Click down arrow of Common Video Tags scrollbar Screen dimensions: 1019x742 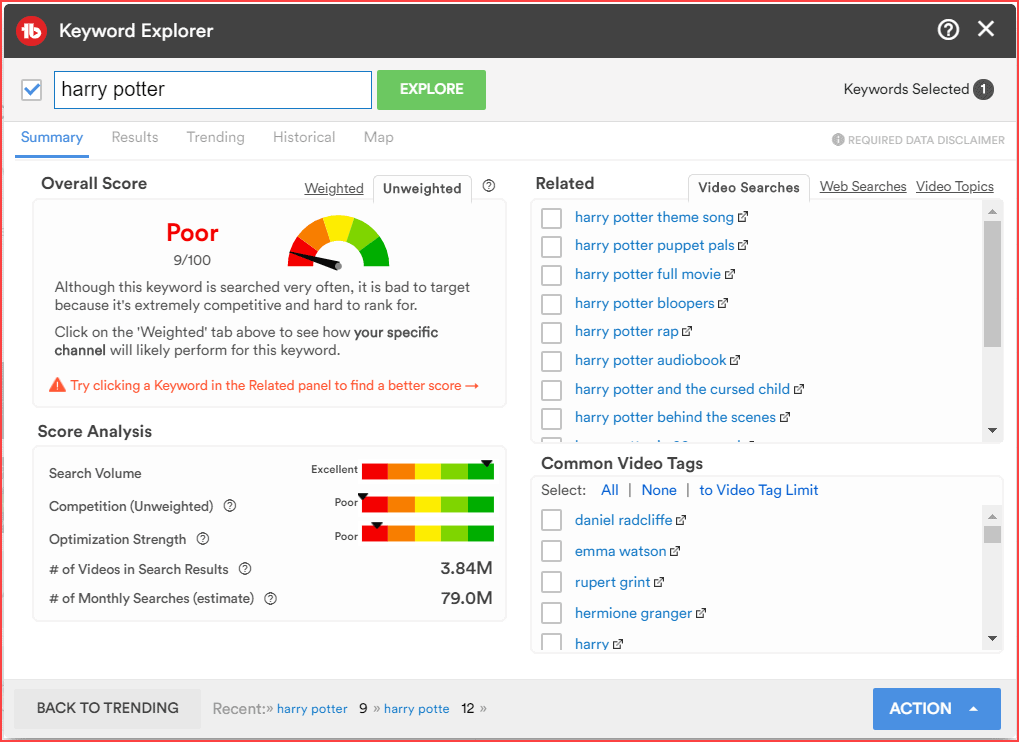[992, 639]
